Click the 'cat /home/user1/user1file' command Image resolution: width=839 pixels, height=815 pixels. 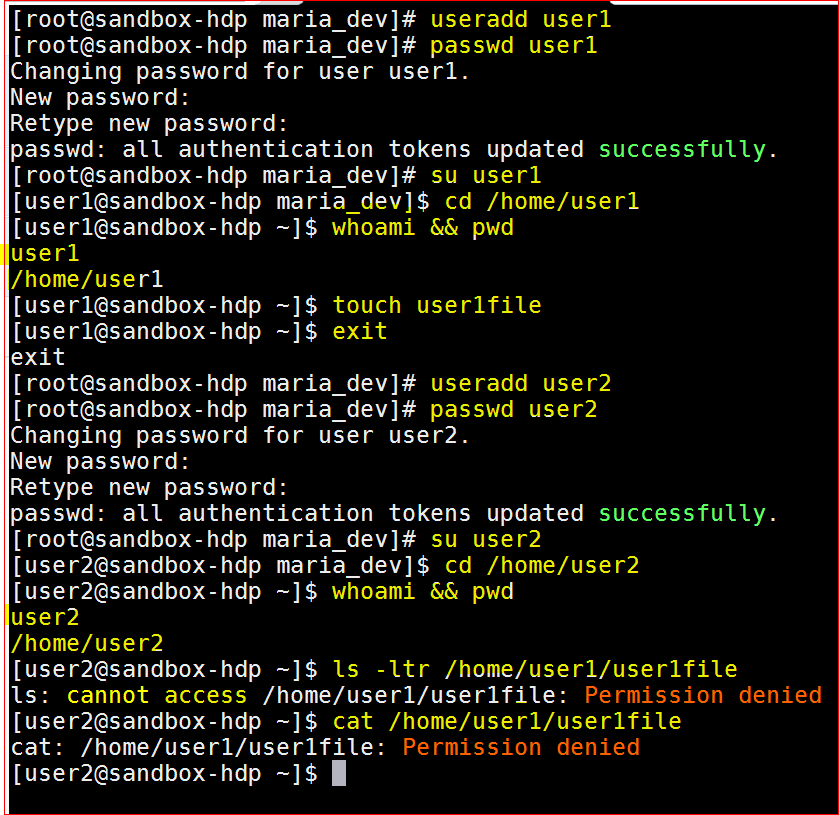[507, 722]
